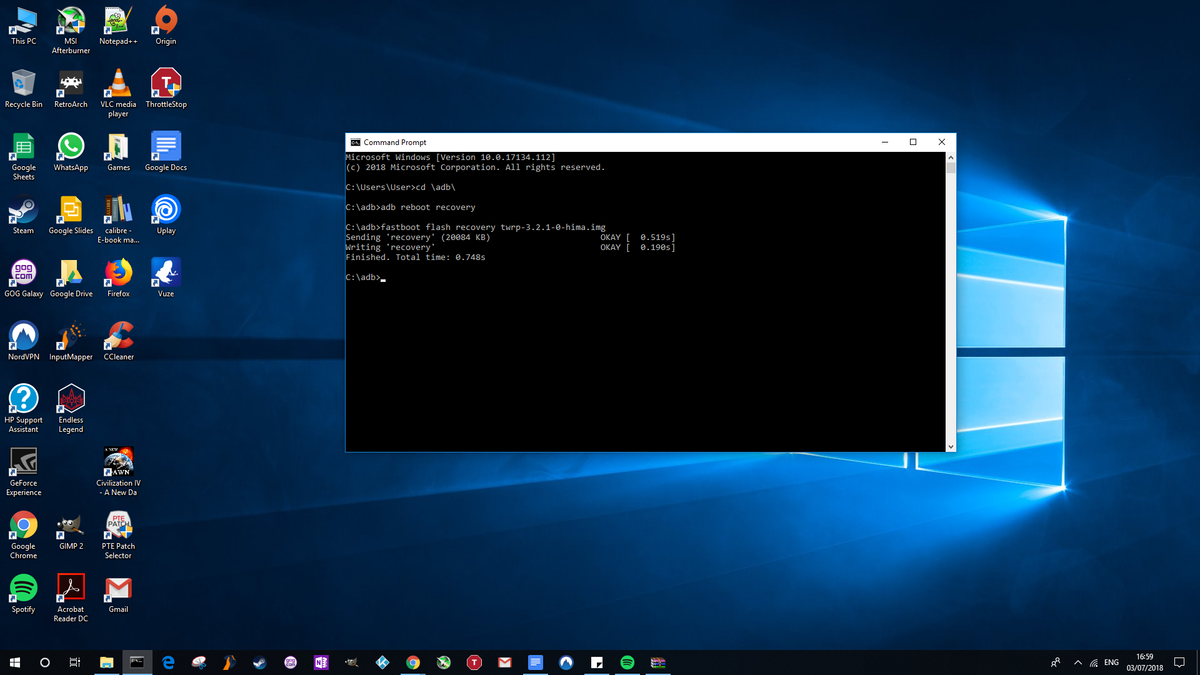
Task: Open Spotify from the taskbar
Action: [x=629, y=662]
